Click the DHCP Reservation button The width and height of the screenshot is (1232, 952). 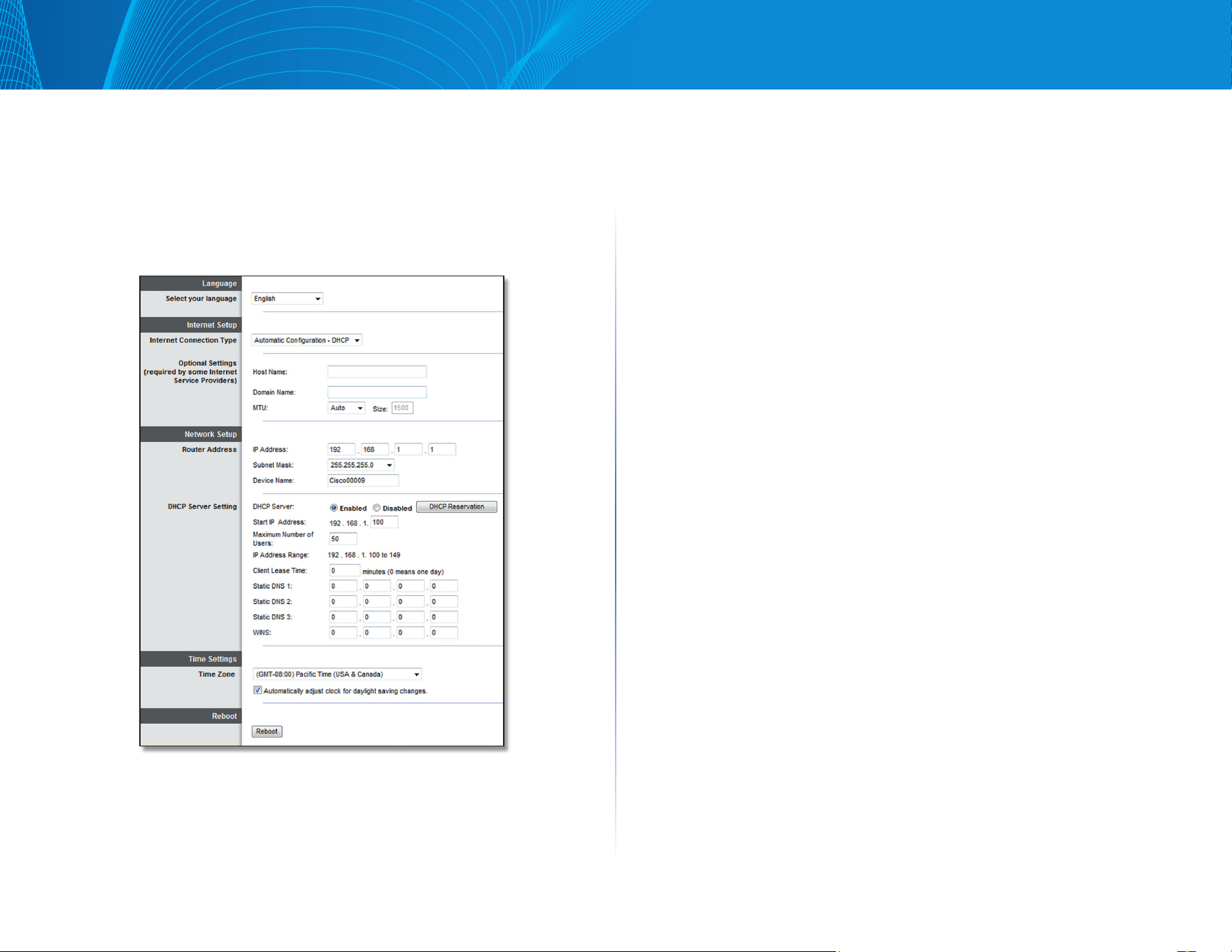[x=457, y=507]
